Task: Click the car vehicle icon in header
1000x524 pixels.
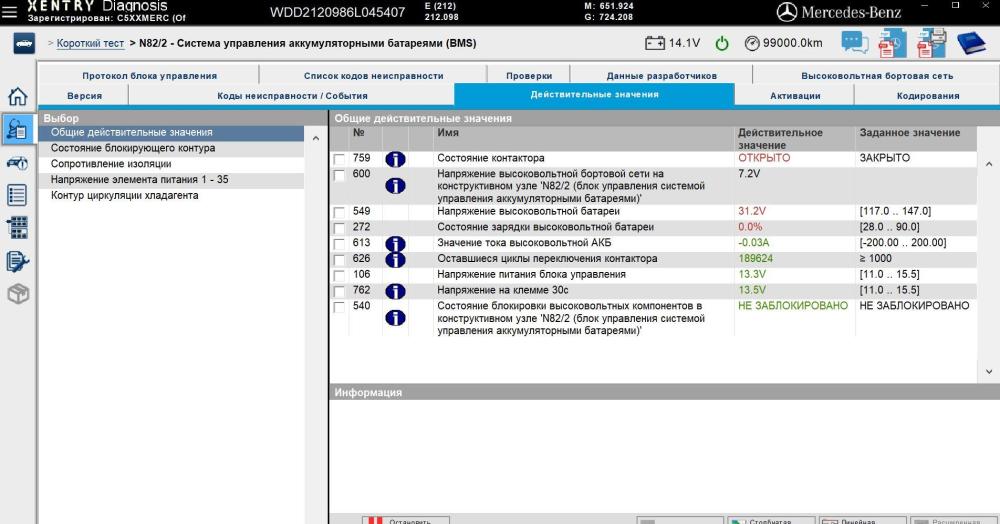Action: tap(24, 43)
